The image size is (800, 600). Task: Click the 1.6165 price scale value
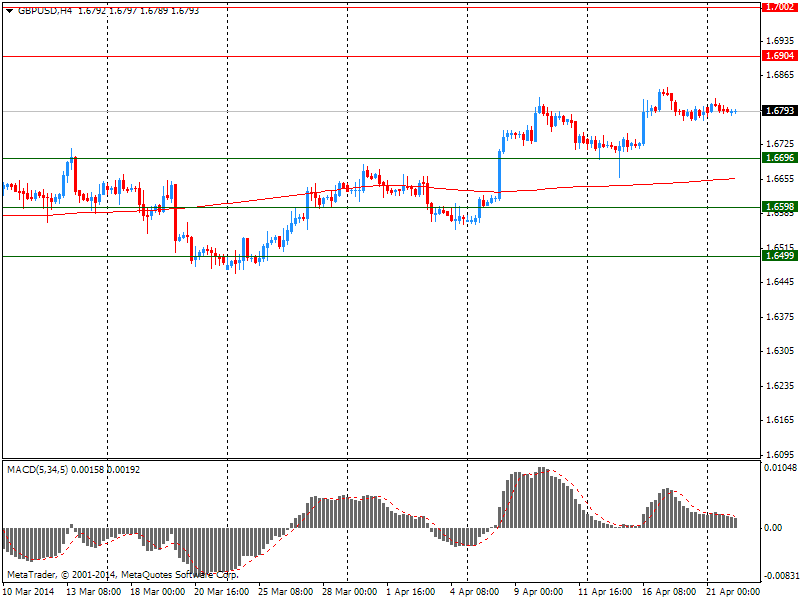point(780,420)
